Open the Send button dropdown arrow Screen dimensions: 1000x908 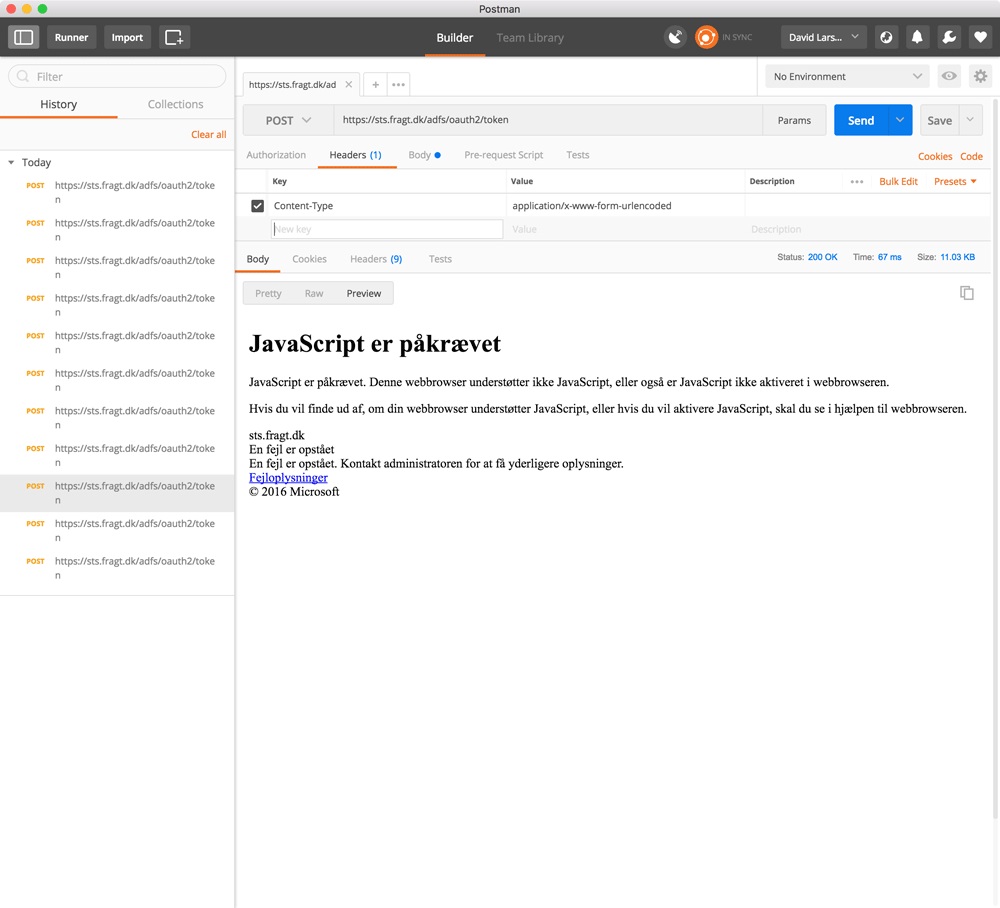900,120
